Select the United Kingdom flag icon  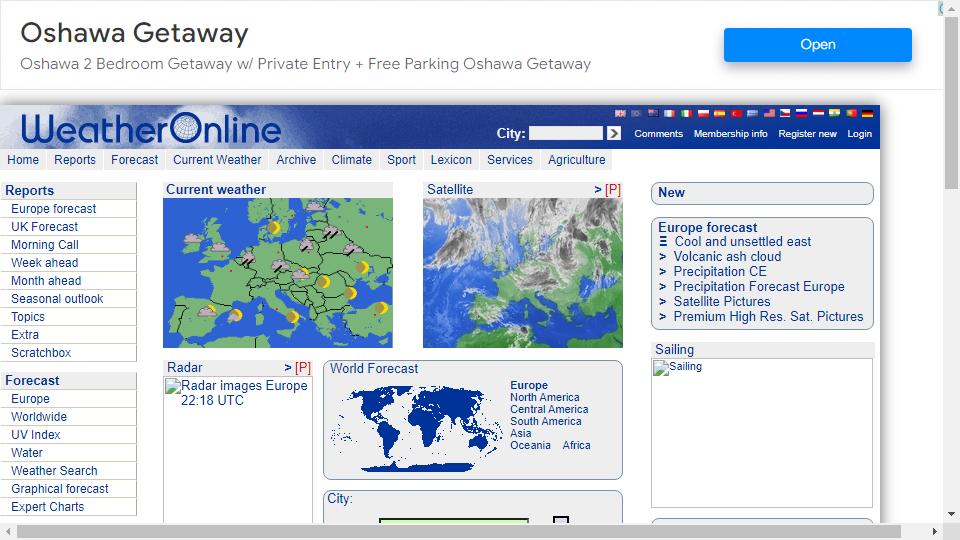tap(620, 113)
